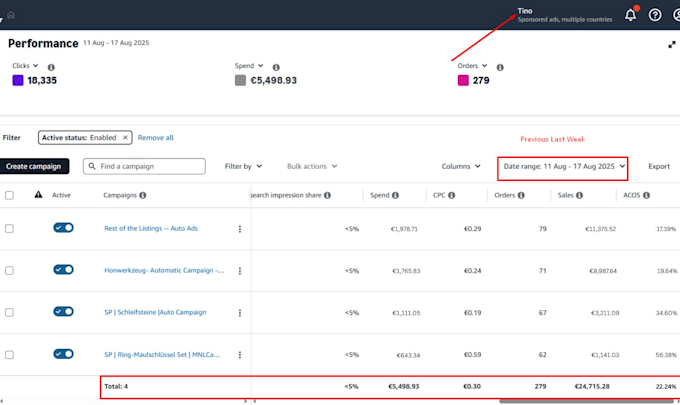Open the Bulk actions menu
Screen dimensions: 680x405
(312, 167)
